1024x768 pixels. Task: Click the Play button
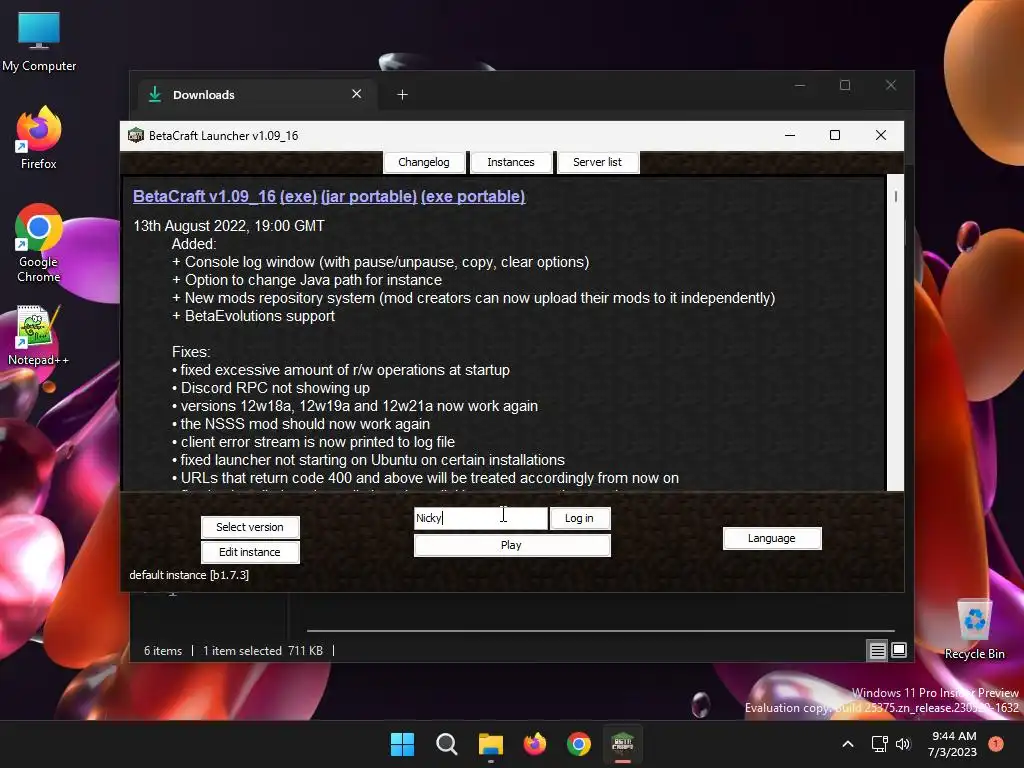pyautogui.click(x=511, y=545)
